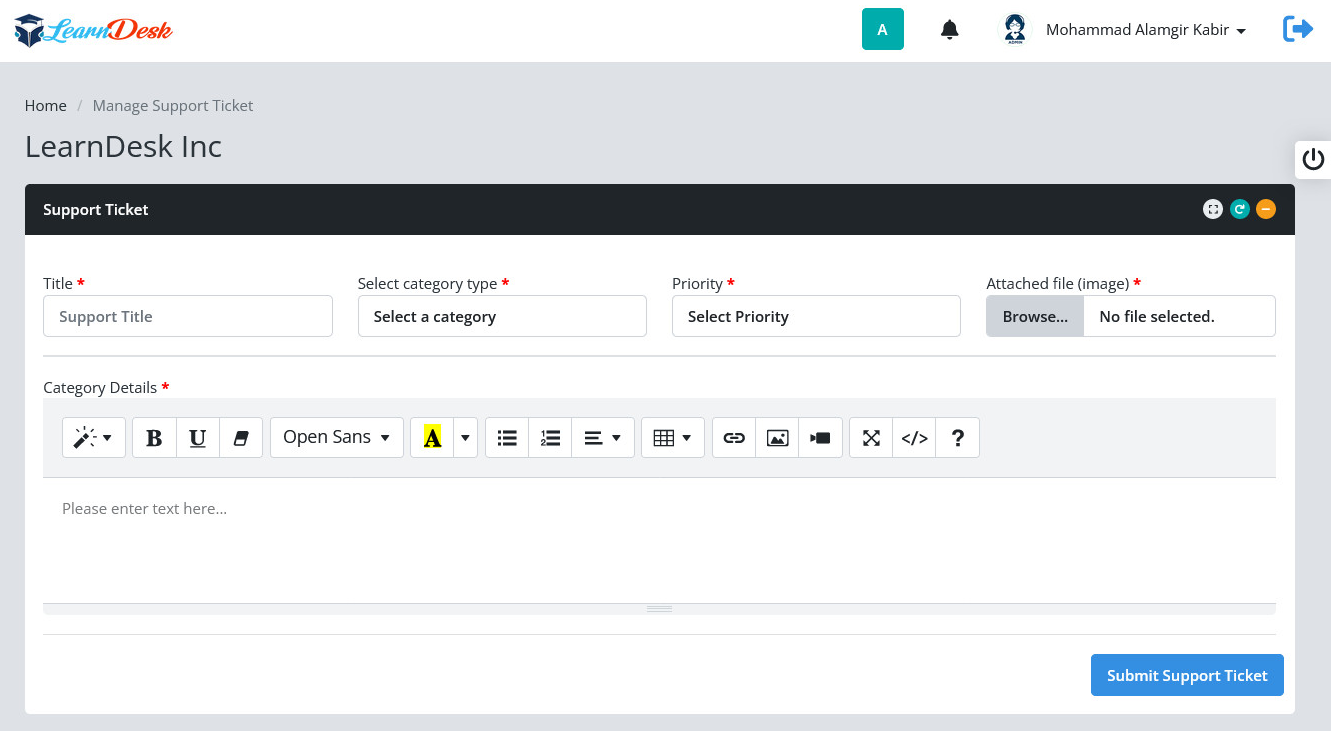1331x731 pixels.
Task: Apply the yellow highlight text color
Action: [432, 438]
